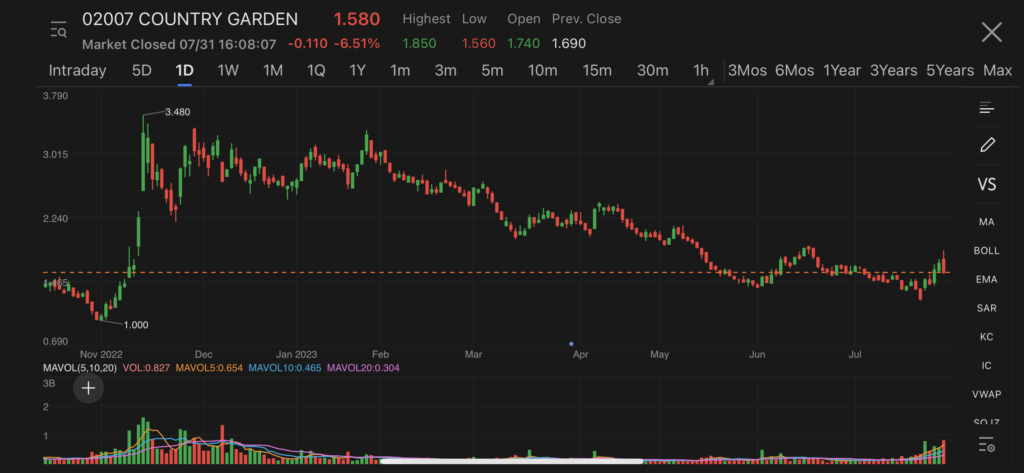Select the 1Q quarterly tab

point(316,71)
